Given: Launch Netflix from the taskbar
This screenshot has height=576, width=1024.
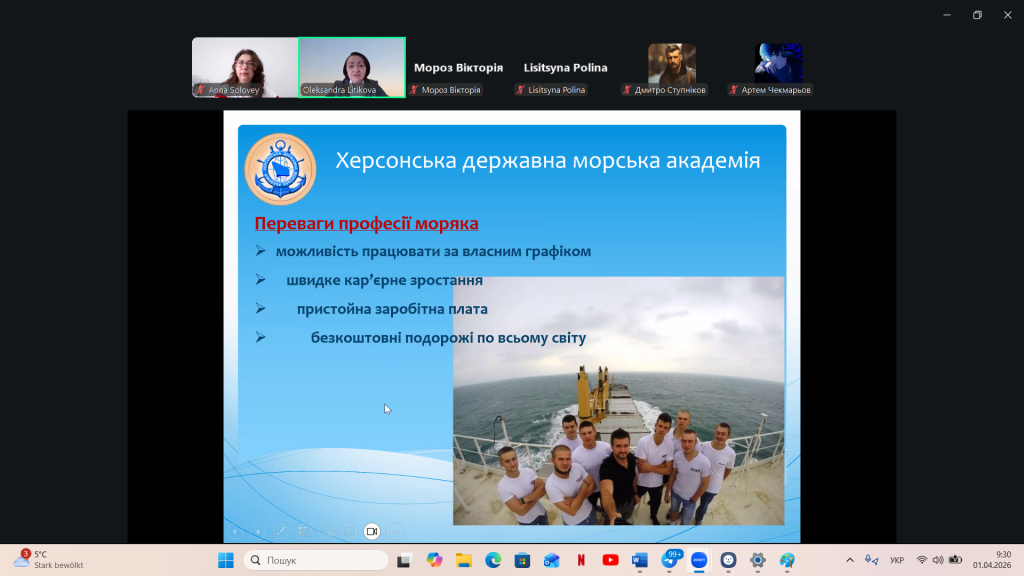Looking at the screenshot, I should [x=581, y=560].
